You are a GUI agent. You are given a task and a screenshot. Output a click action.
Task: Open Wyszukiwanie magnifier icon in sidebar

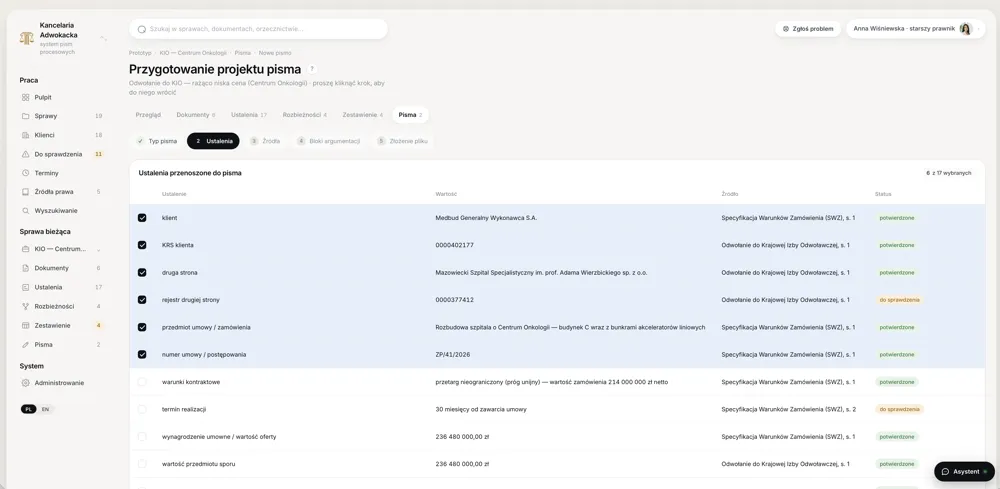click(x=26, y=210)
